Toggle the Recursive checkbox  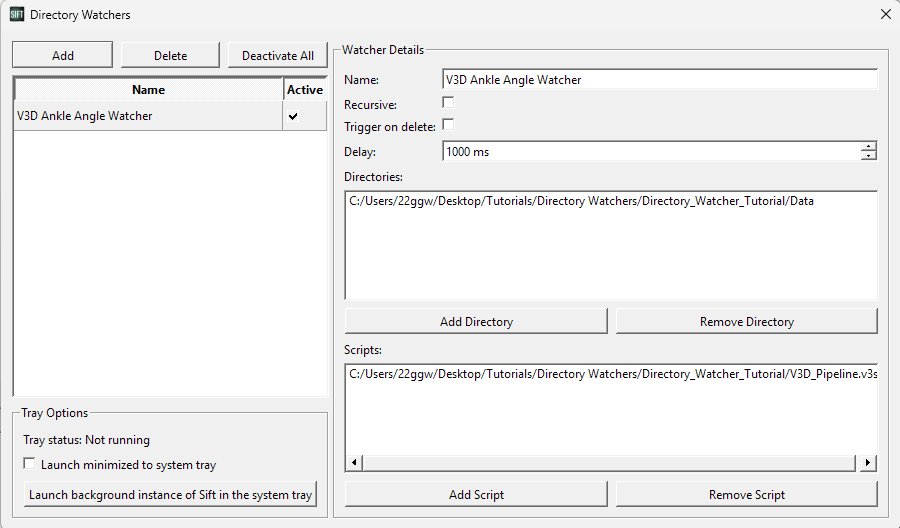point(448,103)
